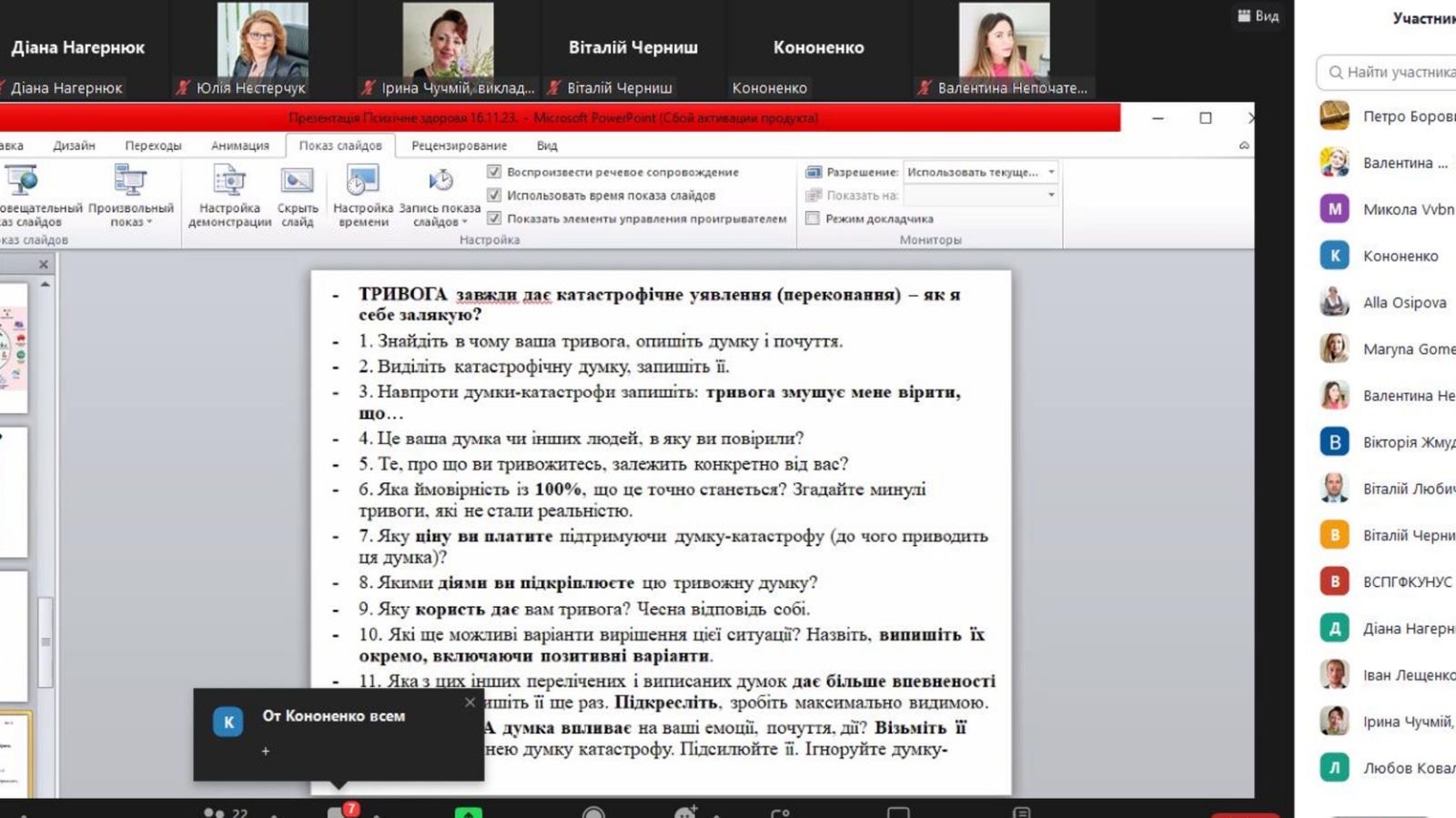Screen dimensions: 1456x818
Task: Open Настройка времени rehearsal tool
Action: (x=363, y=196)
